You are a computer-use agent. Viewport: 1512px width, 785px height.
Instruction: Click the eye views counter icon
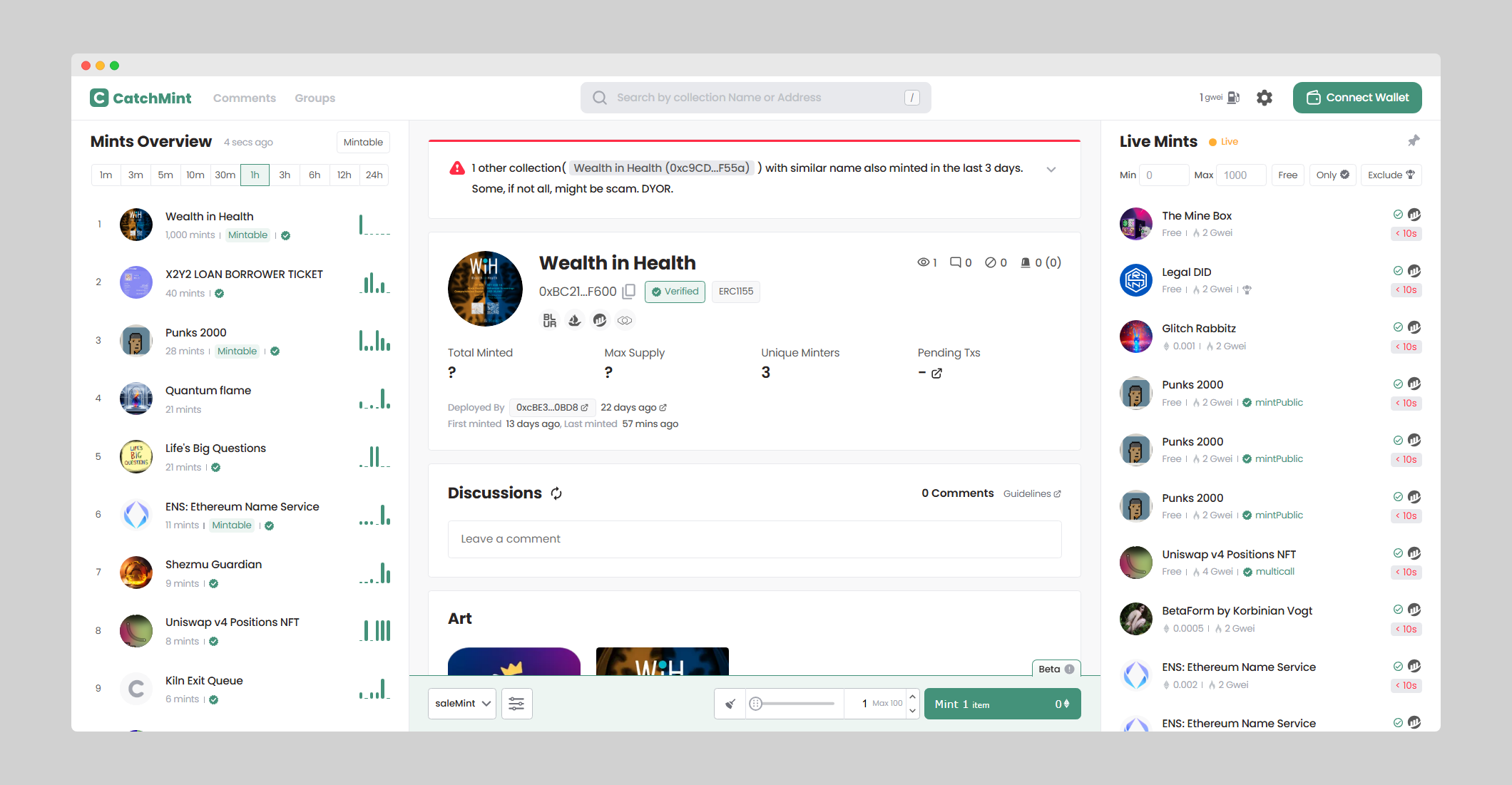pos(923,262)
